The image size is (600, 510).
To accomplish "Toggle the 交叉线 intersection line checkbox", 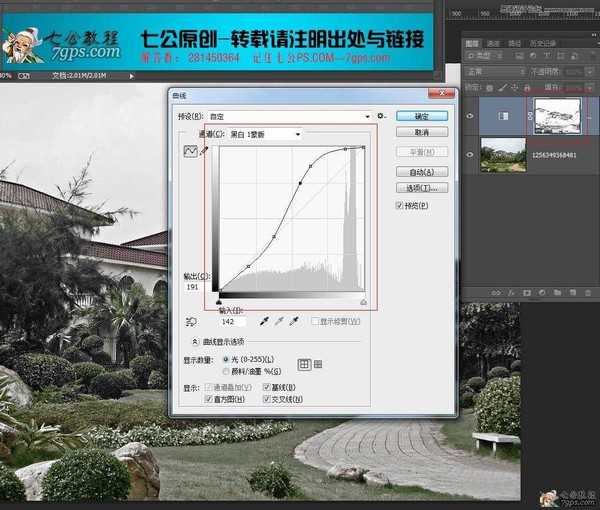I will 266,399.
